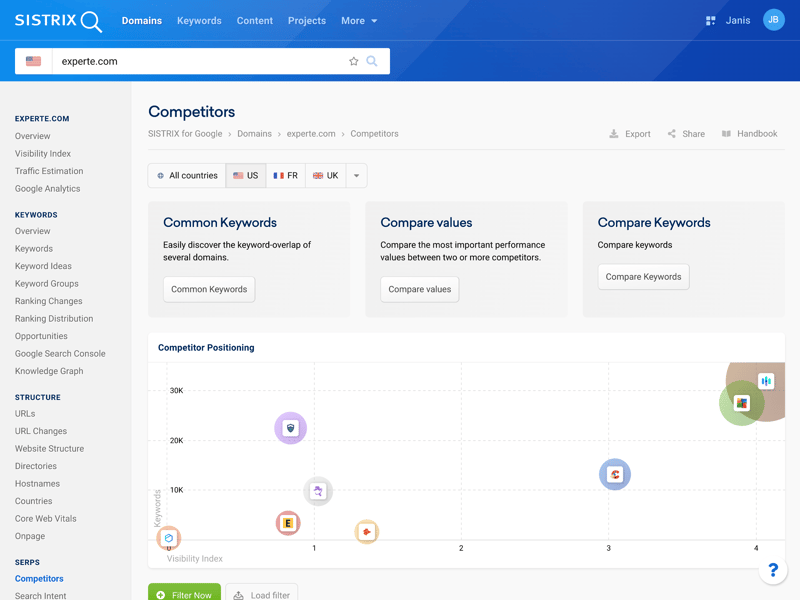Go to the Keywords top navigation tab

pyautogui.click(x=199, y=20)
